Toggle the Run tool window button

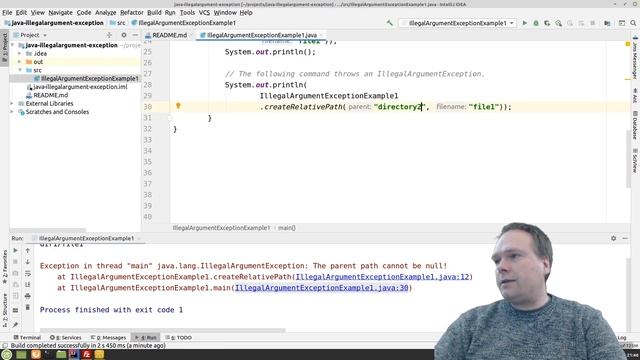[145, 338]
